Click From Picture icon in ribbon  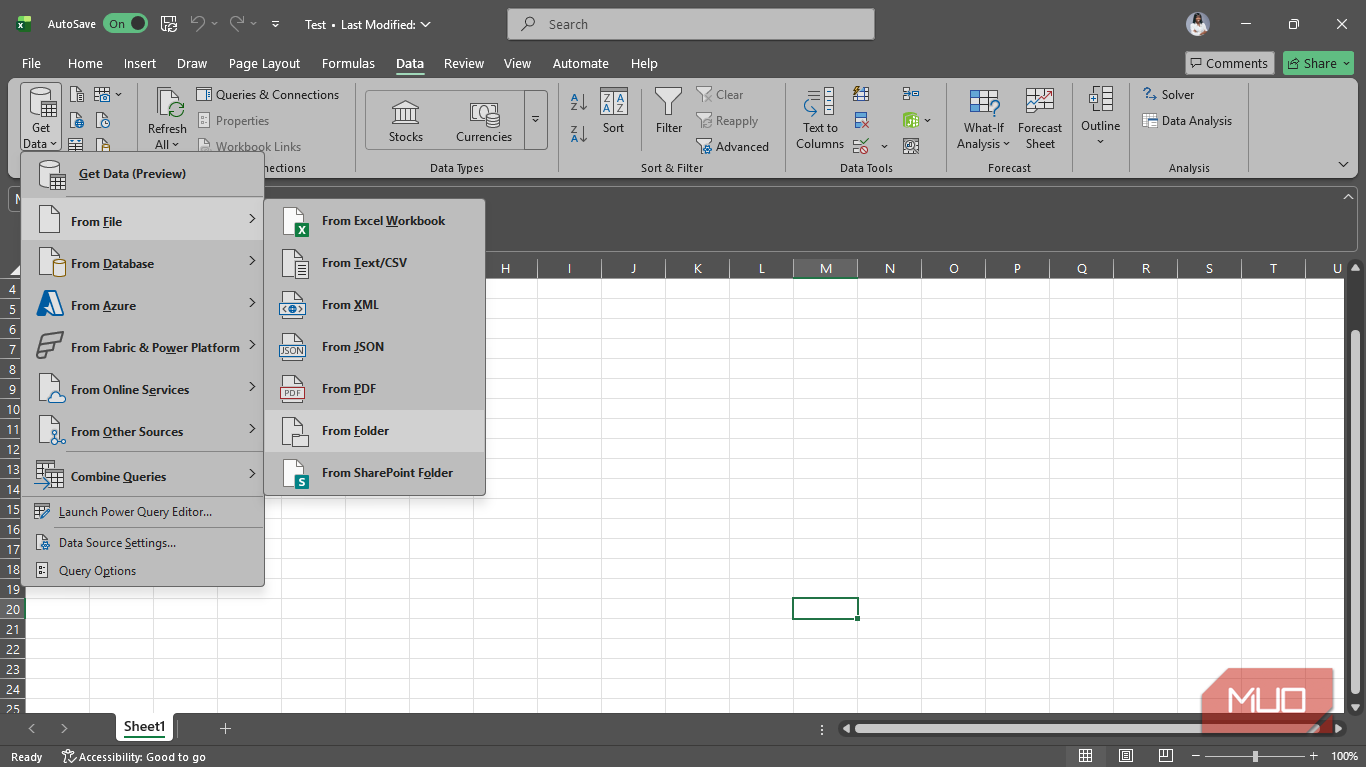[104, 95]
